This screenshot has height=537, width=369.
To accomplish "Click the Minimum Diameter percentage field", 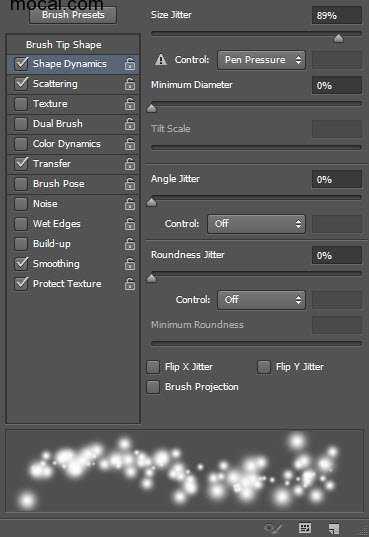I will point(336,85).
